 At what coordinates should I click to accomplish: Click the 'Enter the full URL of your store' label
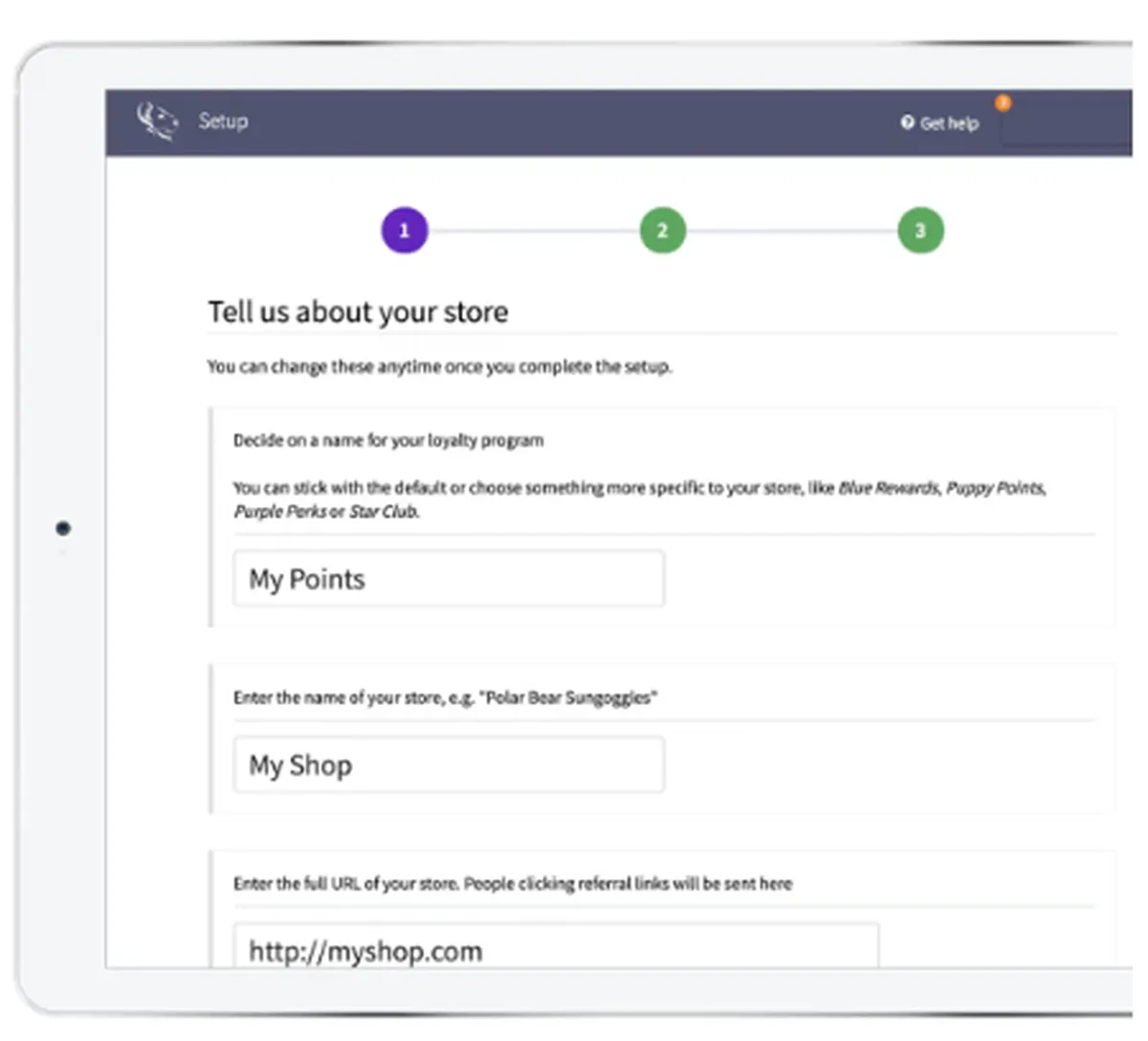click(x=513, y=883)
